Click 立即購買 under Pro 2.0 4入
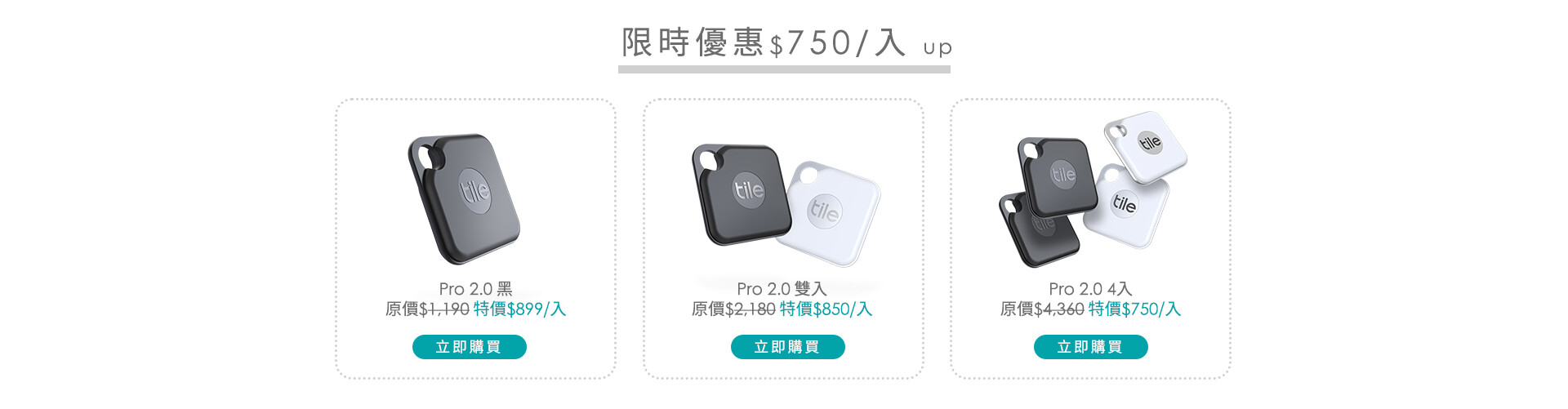The image size is (1568, 409). (1091, 347)
